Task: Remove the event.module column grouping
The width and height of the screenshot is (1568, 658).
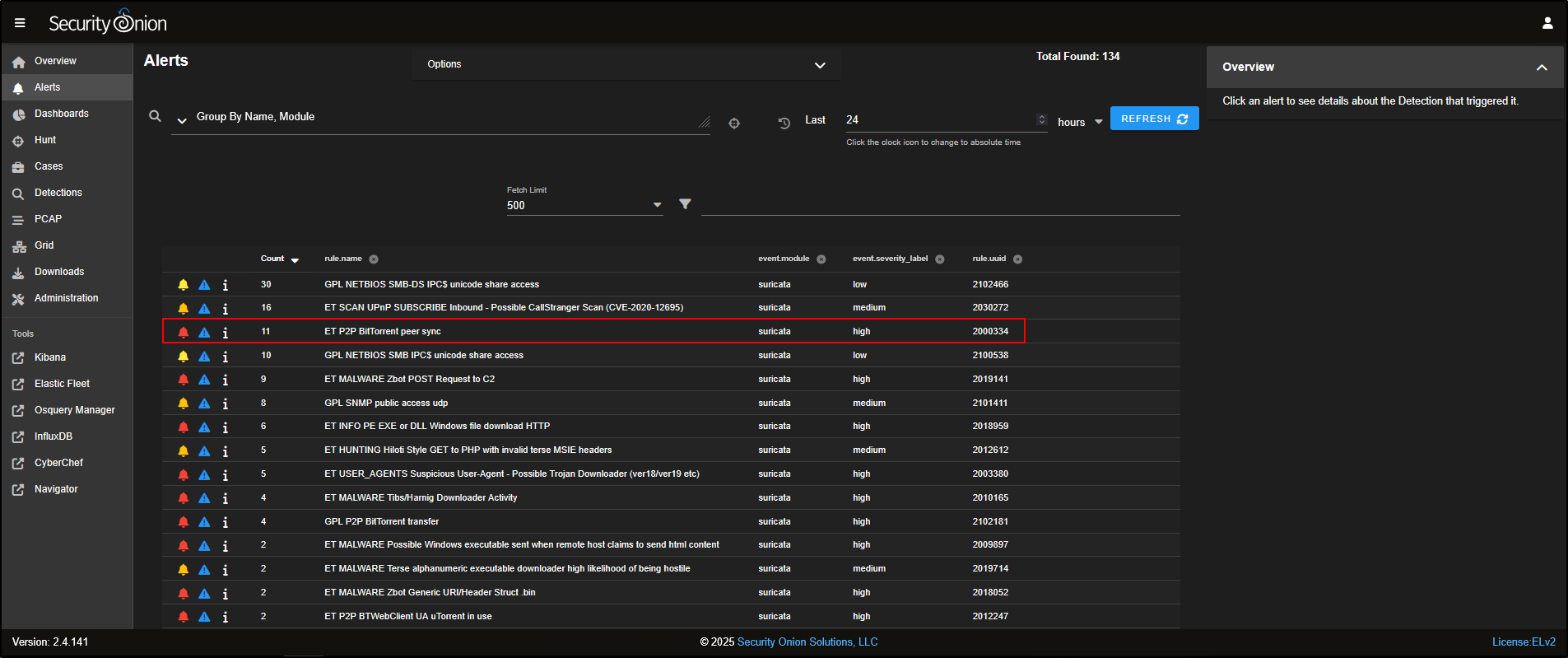Action: click(x=821, y=259)
